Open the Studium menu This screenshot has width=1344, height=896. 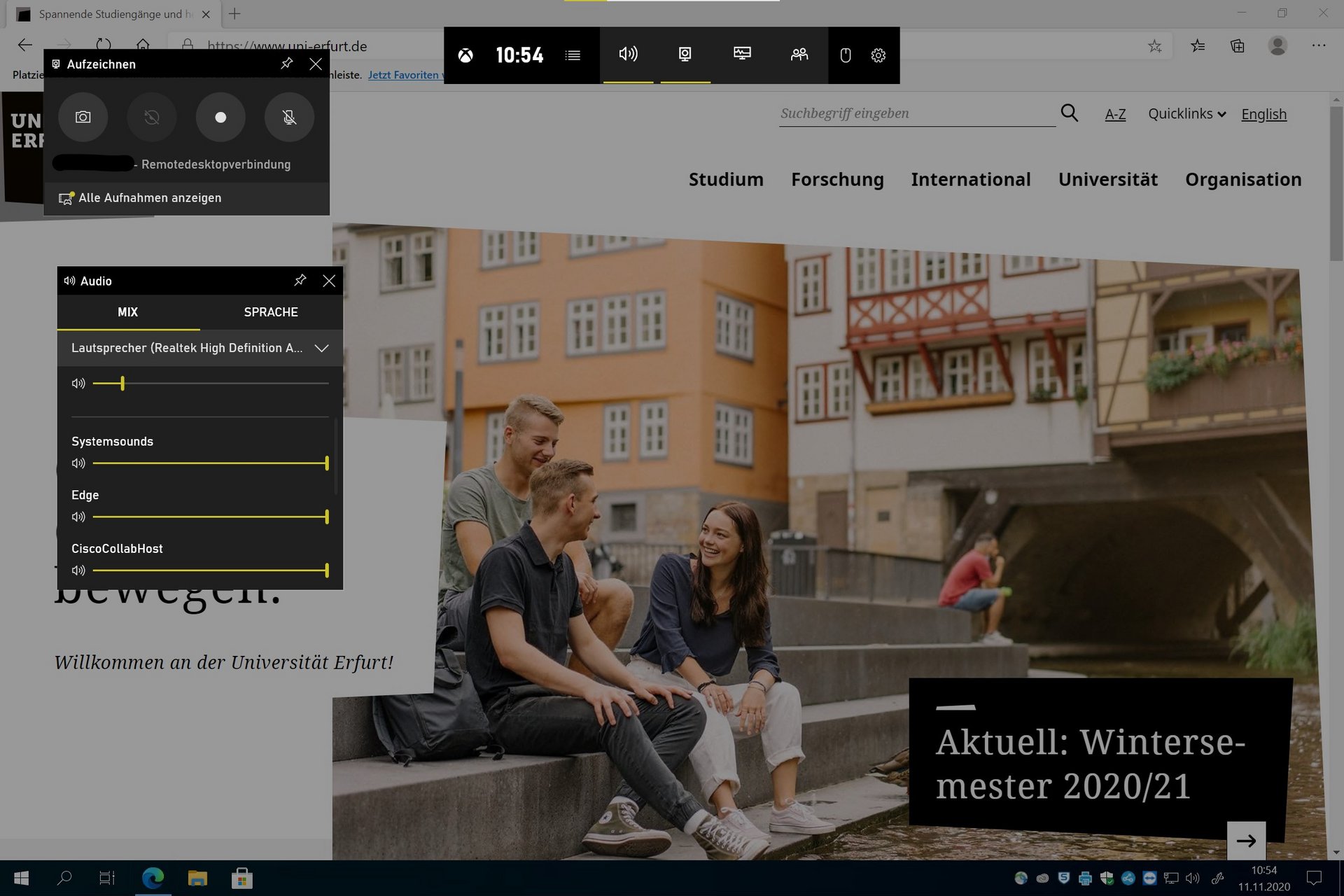coord(726,179)
